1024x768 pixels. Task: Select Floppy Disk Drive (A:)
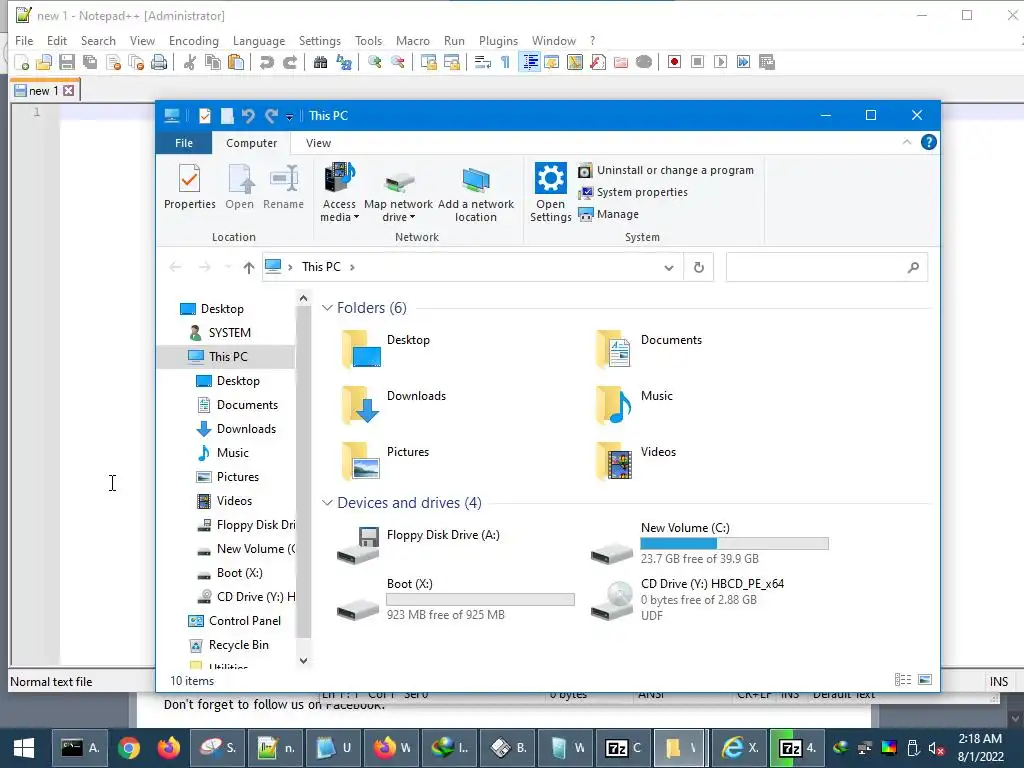pyautogui.click(x=418, y=545)
